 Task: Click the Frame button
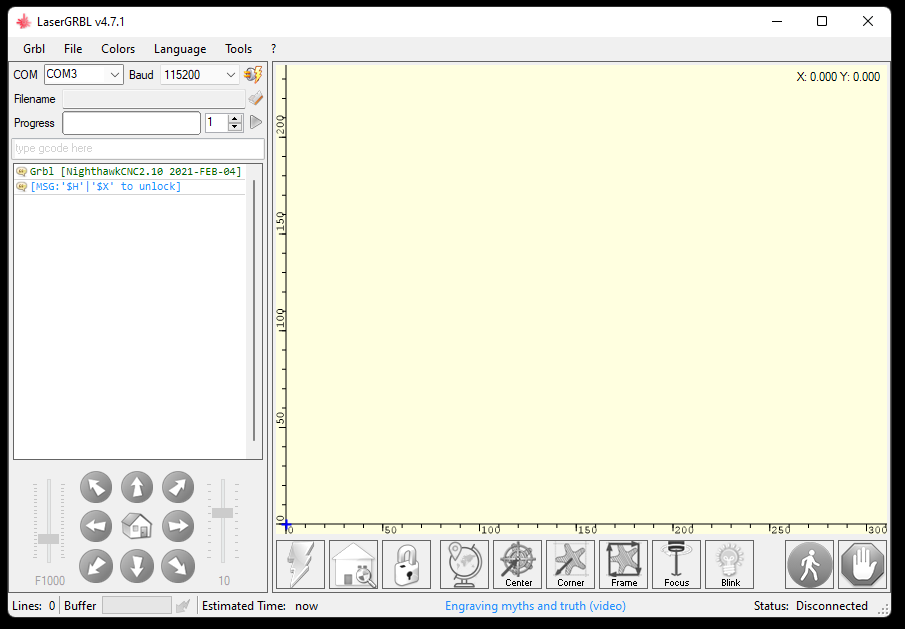(x=624, y=564)
